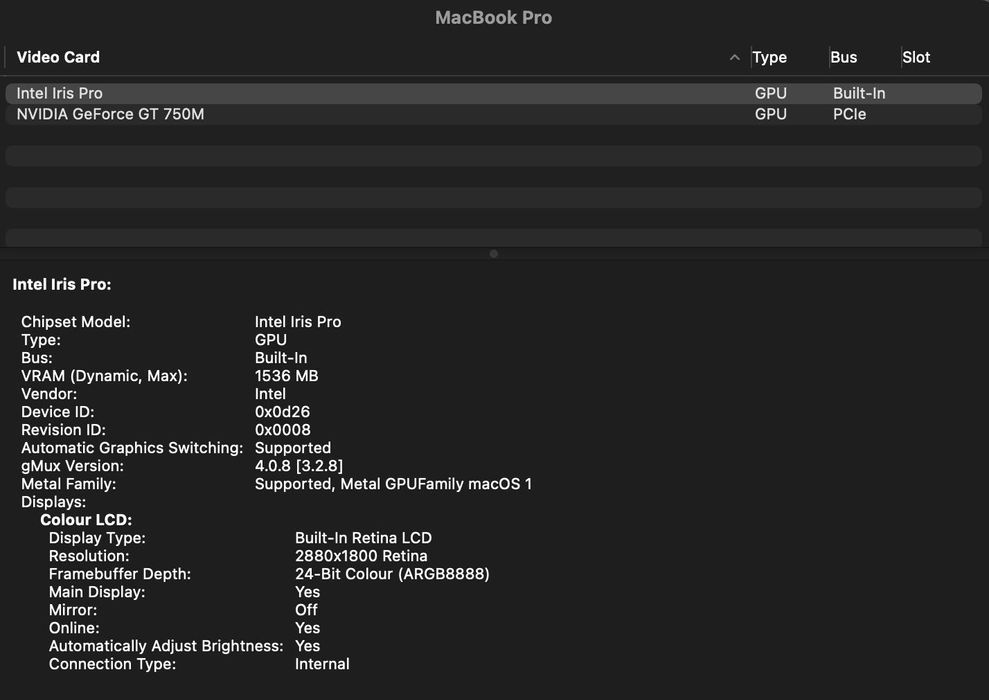Click the split view divider handle dot
The width and height of the screenshot is (989, 700).
[494, 254]
